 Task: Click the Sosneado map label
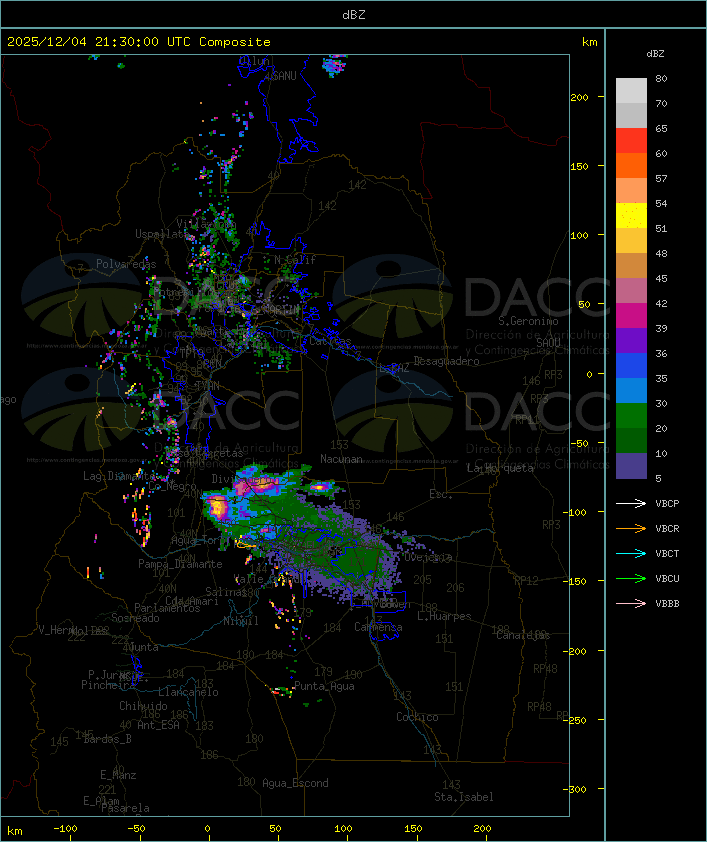(135, 618)
